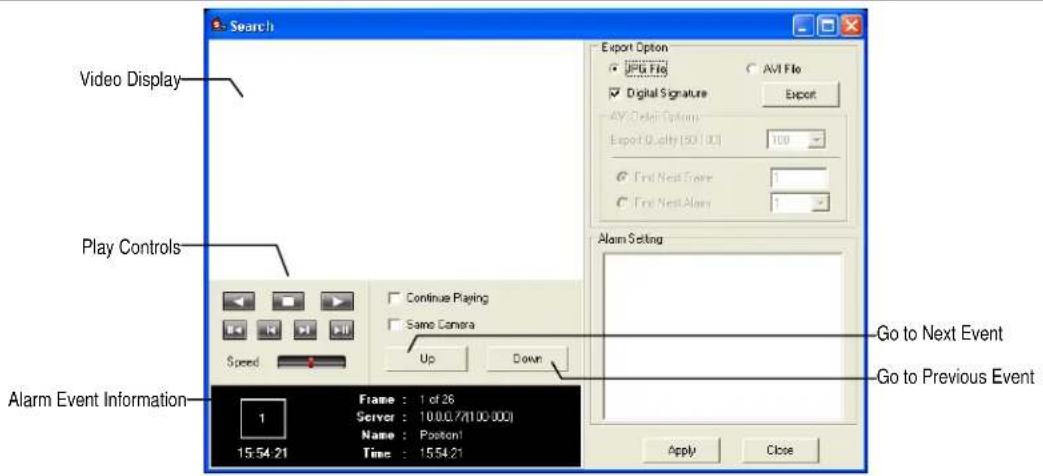Click the white video display area
The width and height of the screenshot is (1043, 476).
click(396, 160)
